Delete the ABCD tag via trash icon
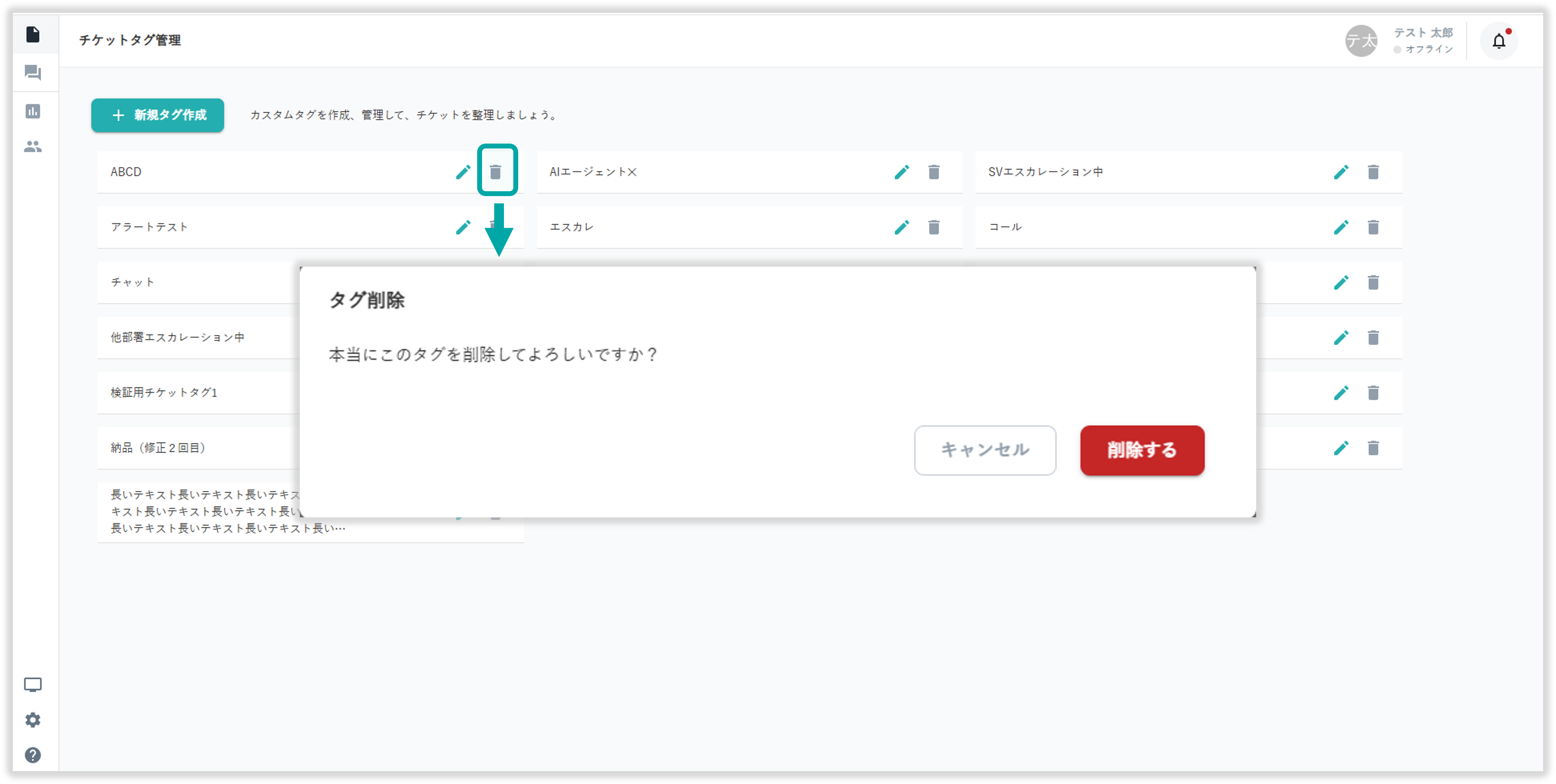This screenshot has width=1556, height=784. click(495, 172)
